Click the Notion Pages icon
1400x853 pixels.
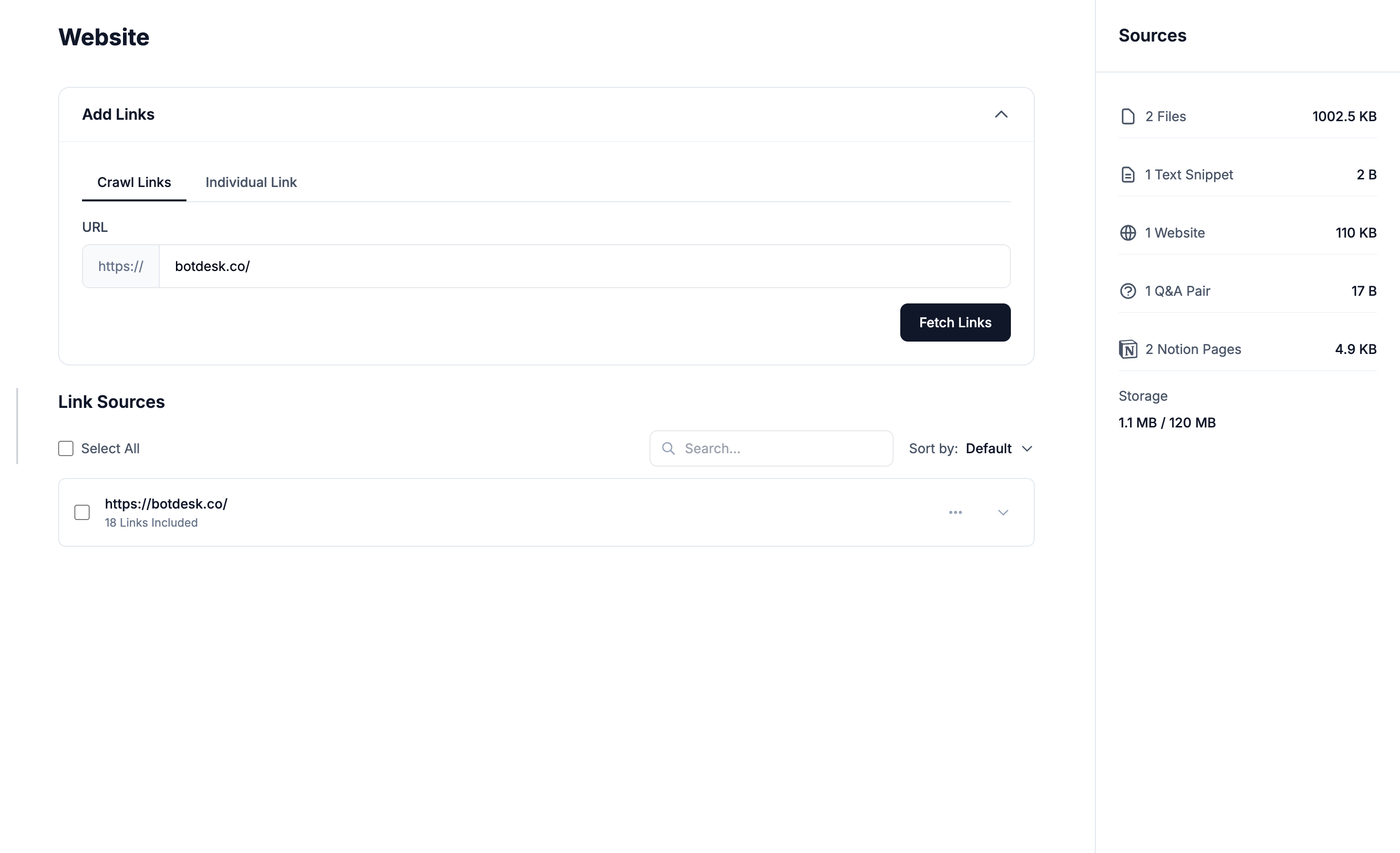1128,348
